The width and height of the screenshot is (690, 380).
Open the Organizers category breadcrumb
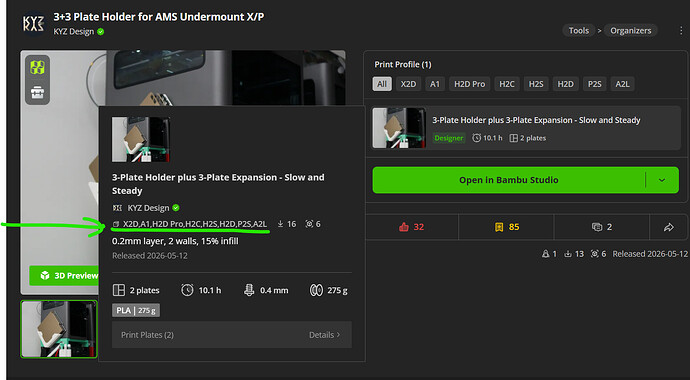(631, 30)
